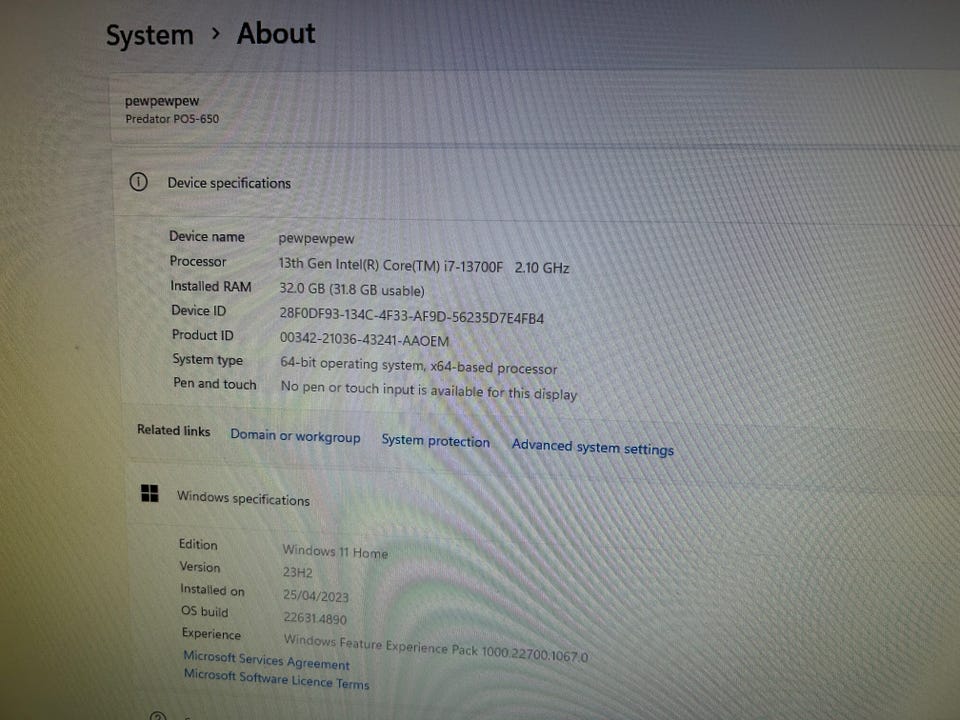
Task: Click the Installed on label
Action: pyautogui.click(x=212, y=590)
